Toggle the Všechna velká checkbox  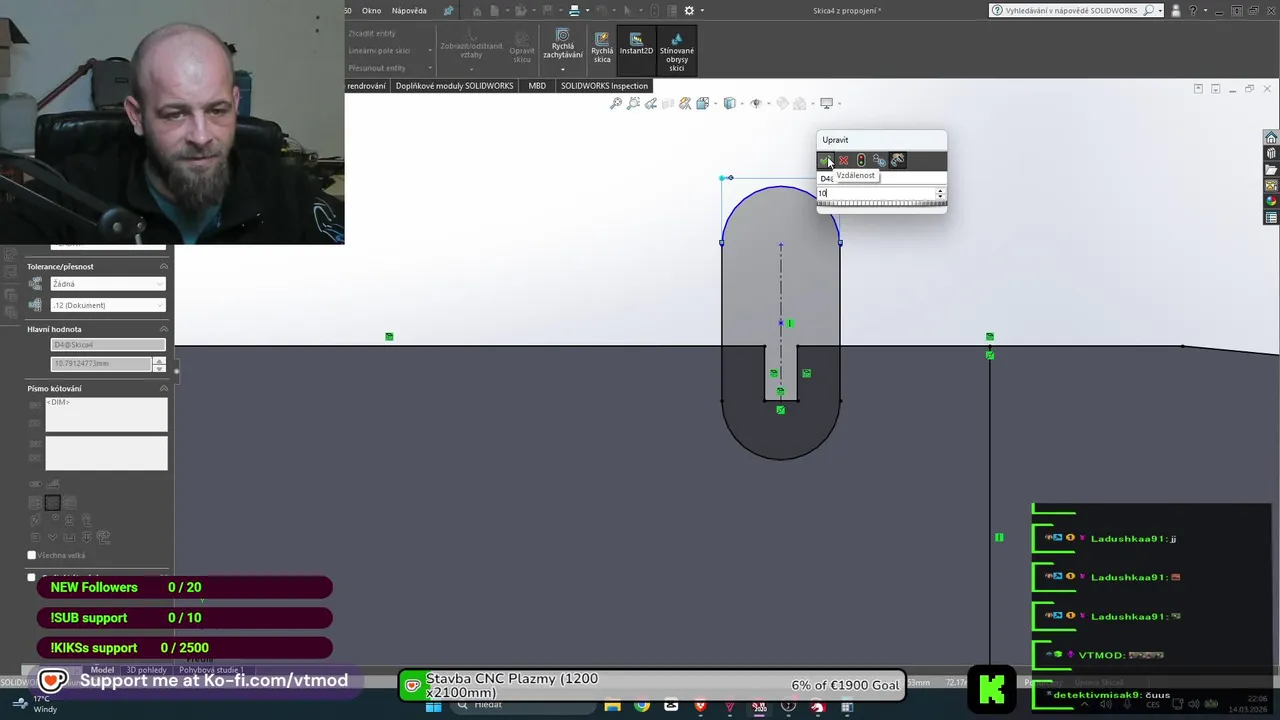pos(32,555)
